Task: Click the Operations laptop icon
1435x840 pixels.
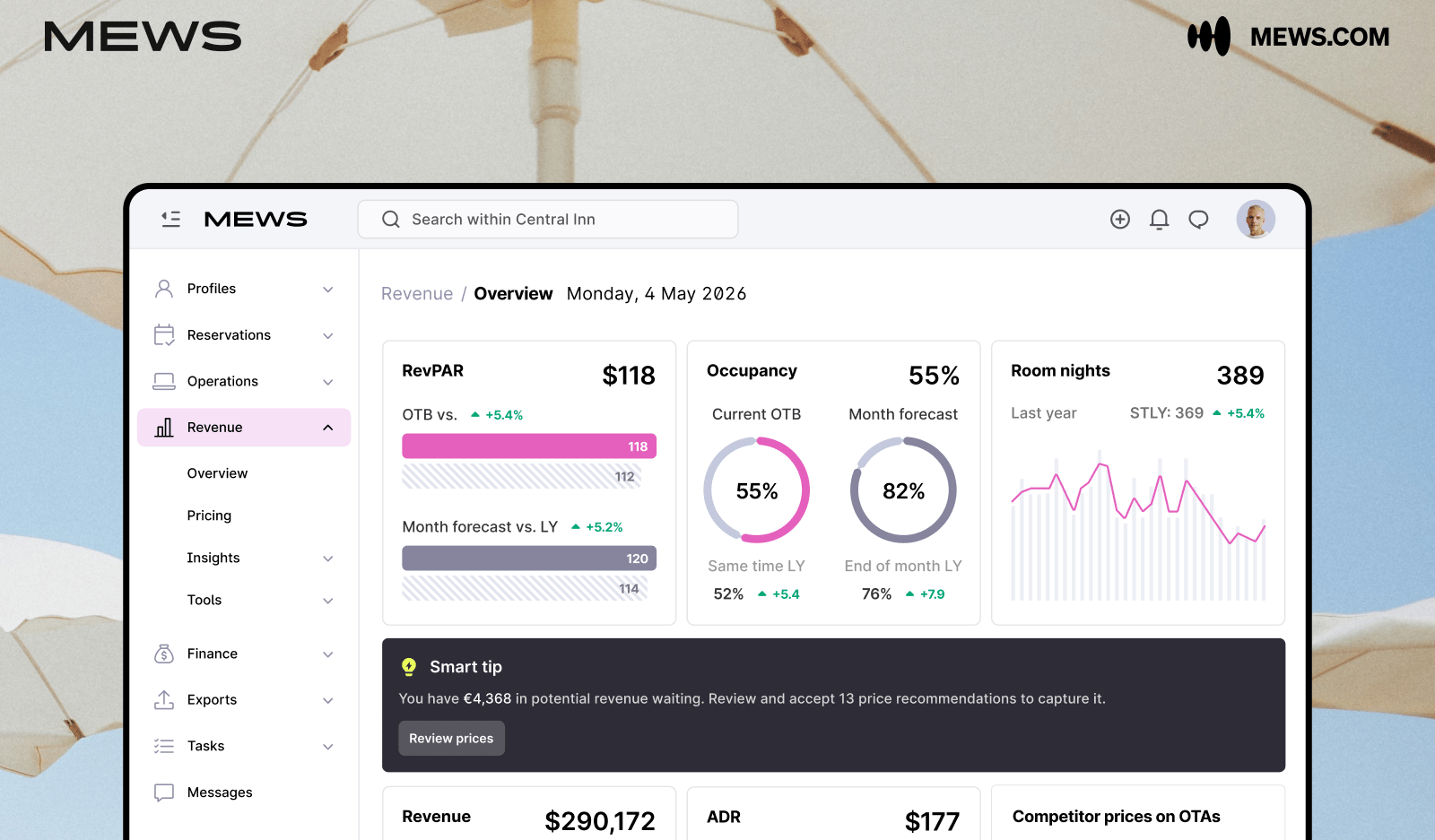Action: point(164,382)
